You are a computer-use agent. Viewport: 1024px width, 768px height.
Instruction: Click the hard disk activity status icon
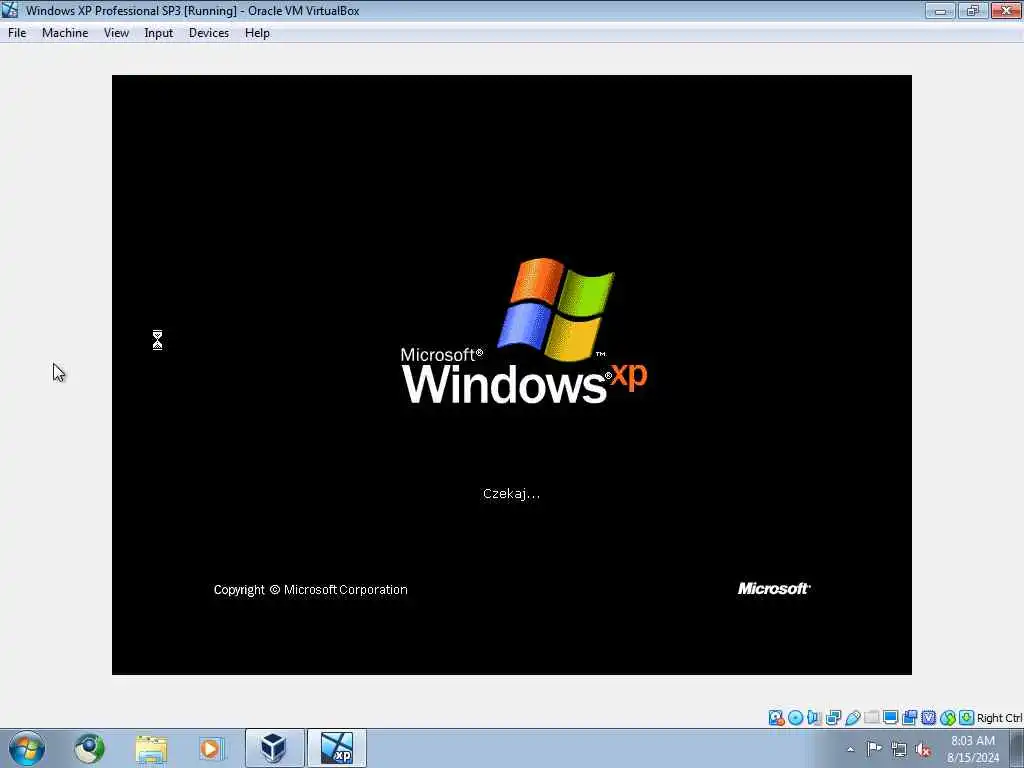776,718
